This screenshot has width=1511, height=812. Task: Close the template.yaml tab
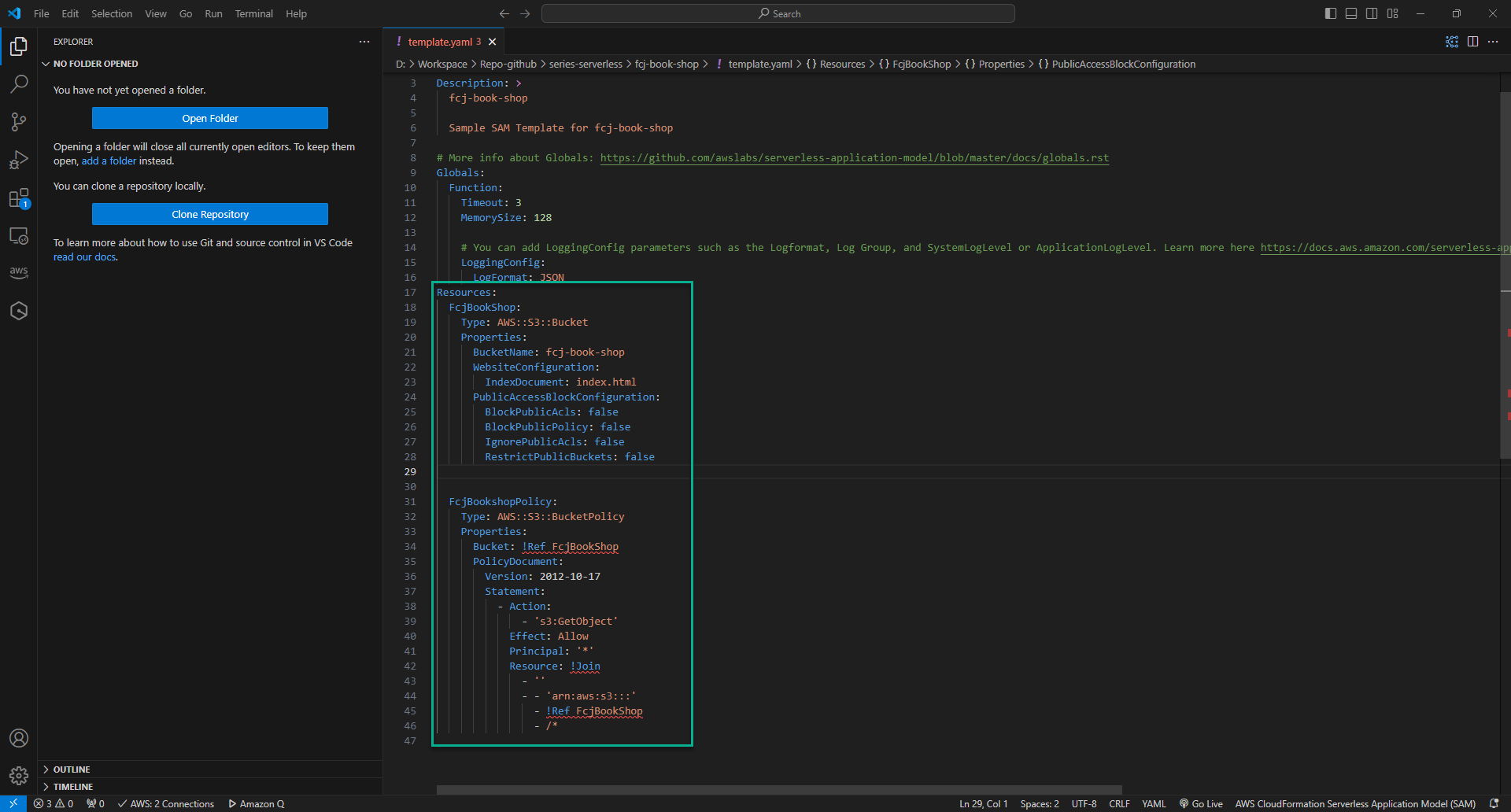[492, 42]
